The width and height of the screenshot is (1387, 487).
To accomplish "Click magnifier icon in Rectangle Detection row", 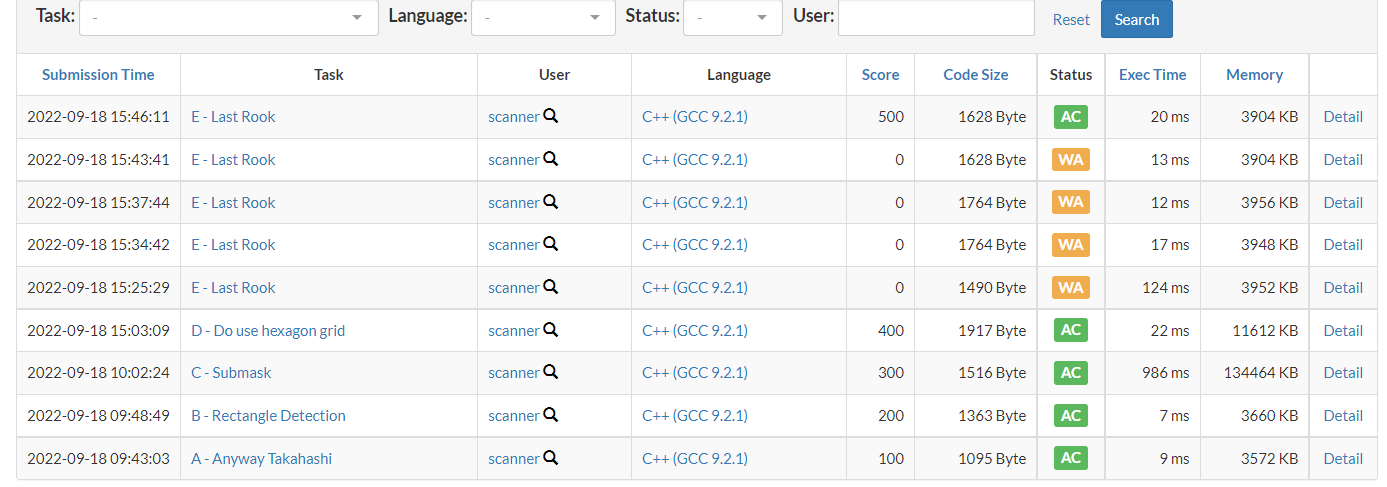I will [x=550, y=415].
